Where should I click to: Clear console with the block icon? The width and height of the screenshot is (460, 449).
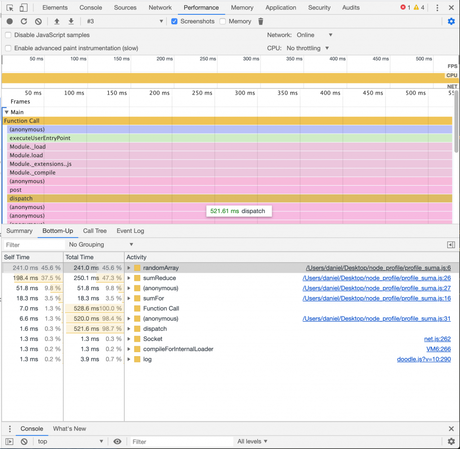coord(24,441)
